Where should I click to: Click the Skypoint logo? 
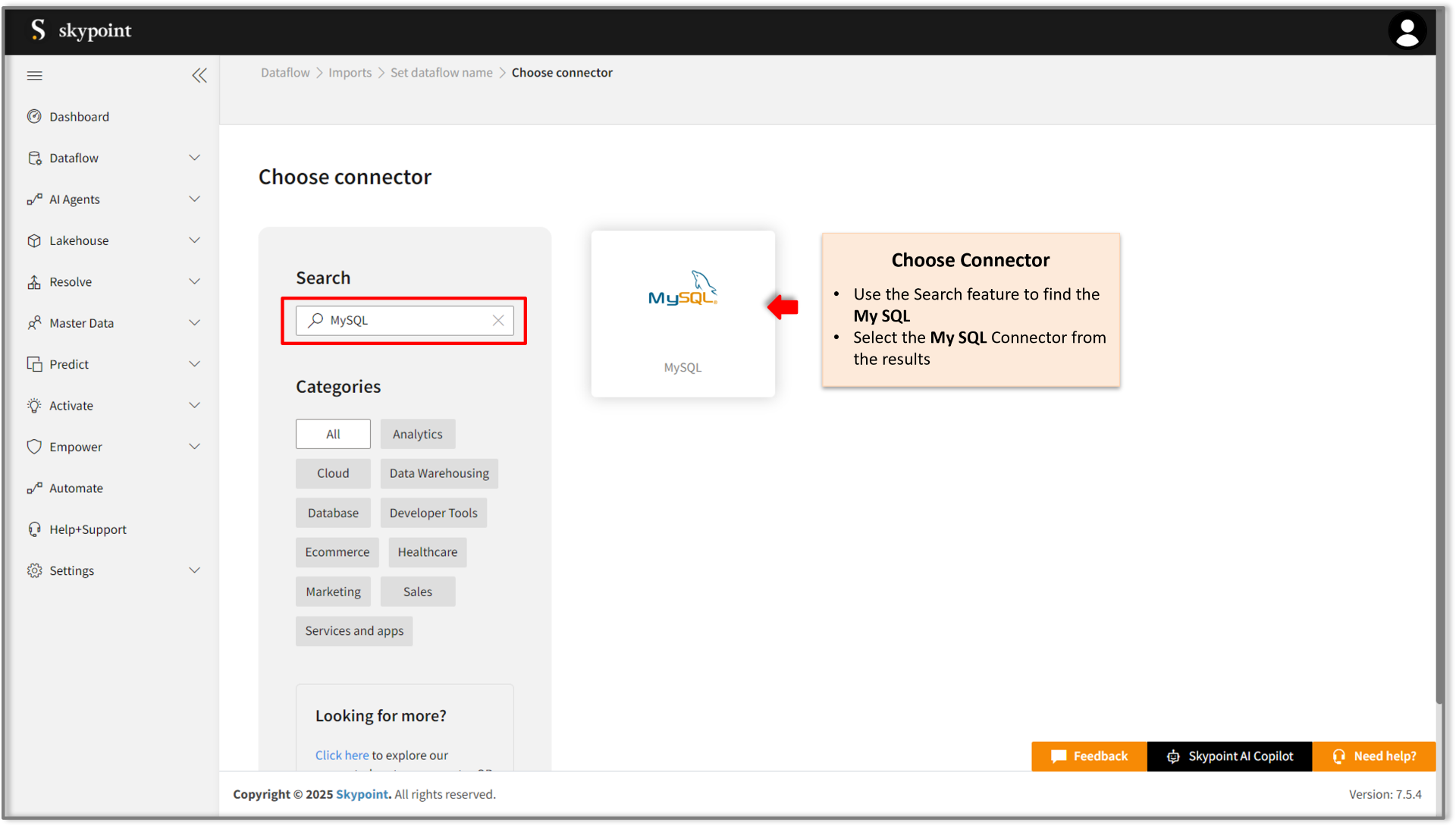pyautogui.click(x=81, y=30)
